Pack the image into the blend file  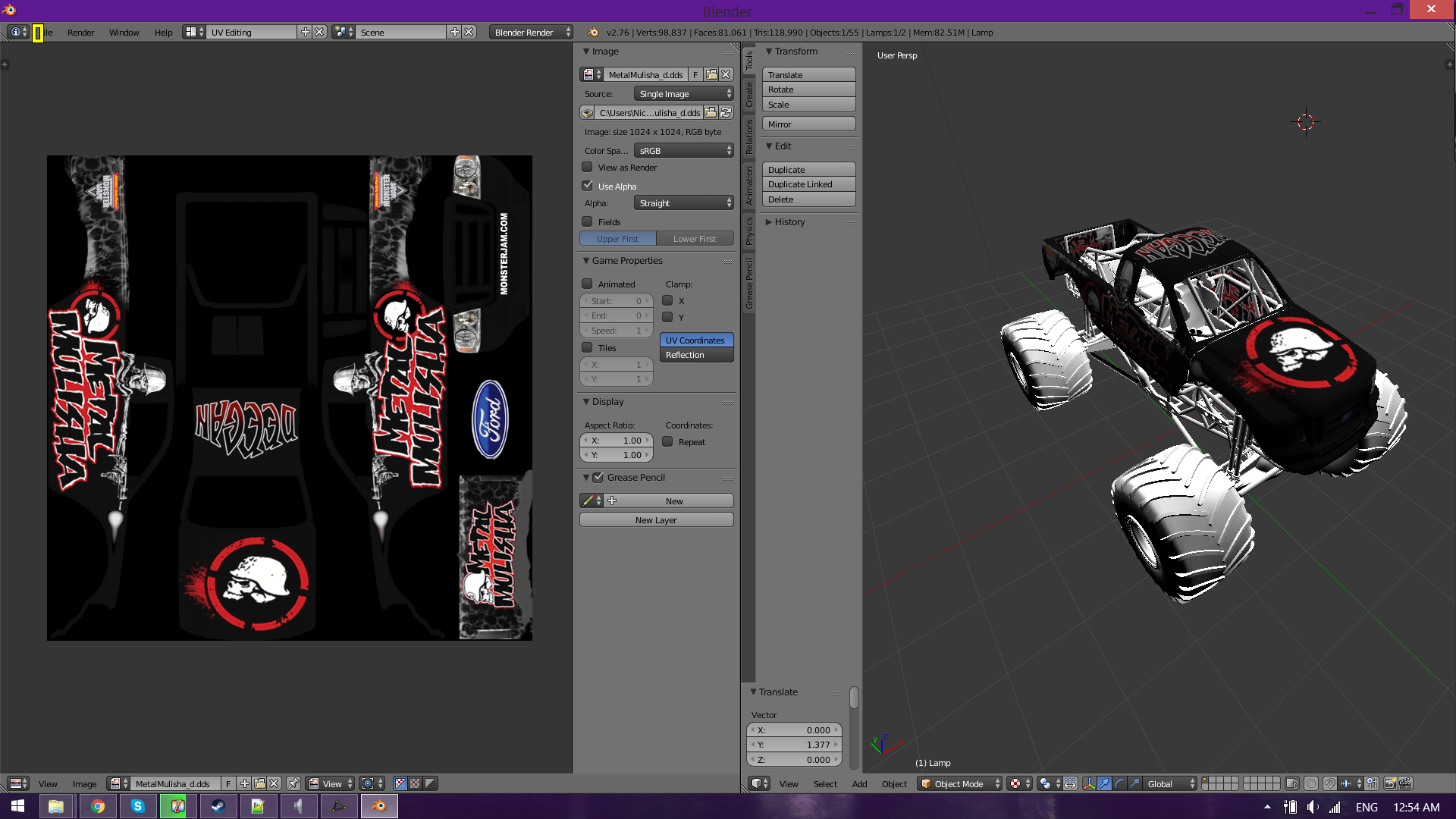(x=587, y=112)
